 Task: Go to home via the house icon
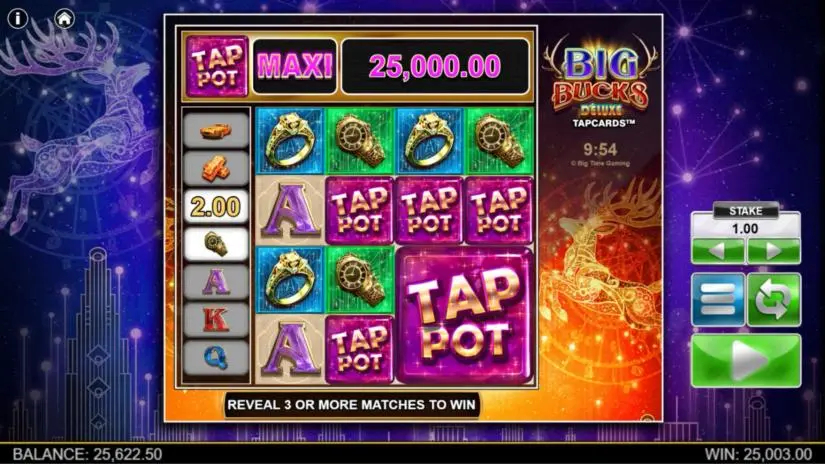pyautogui.click(x=64, y=18)
